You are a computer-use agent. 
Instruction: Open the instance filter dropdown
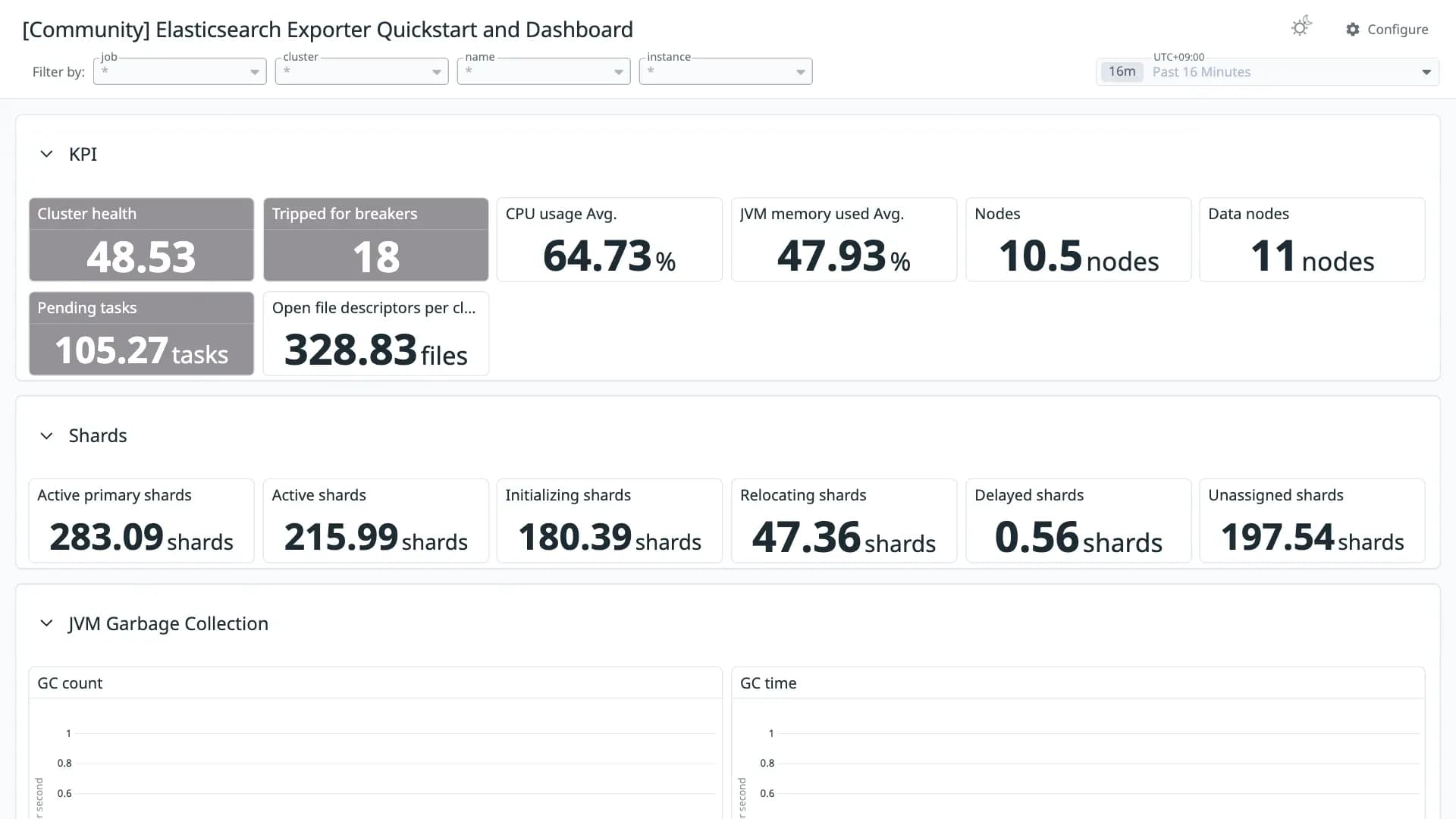[x=726, y=71]
